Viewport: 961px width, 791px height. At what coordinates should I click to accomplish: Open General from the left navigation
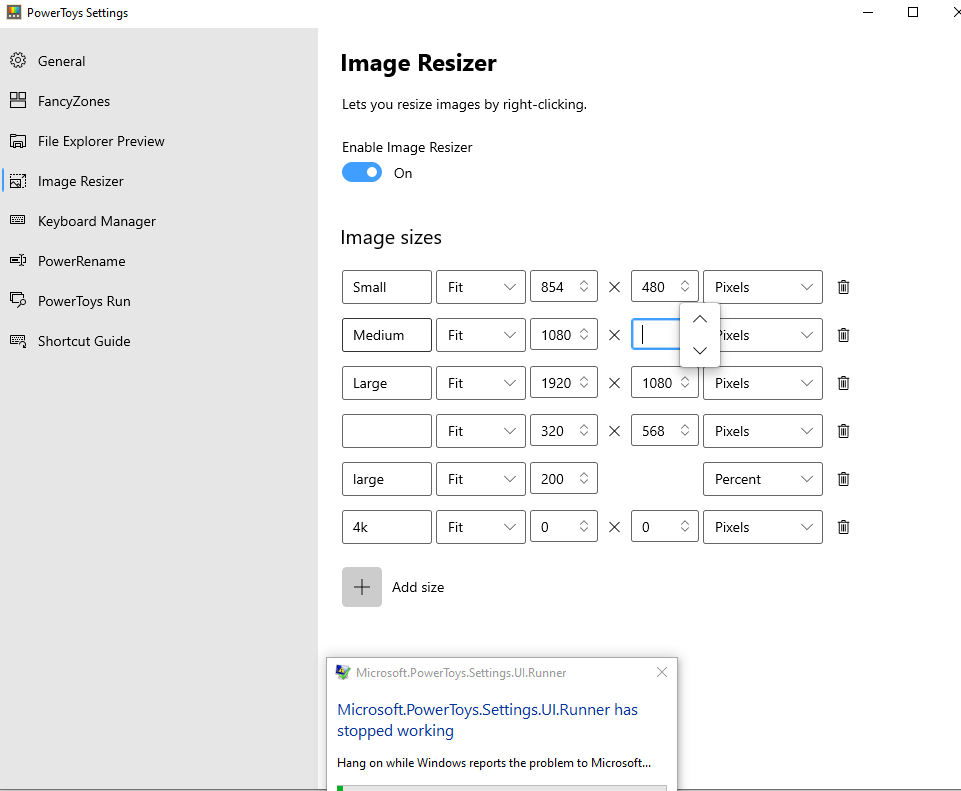pyautogui.click(x=60, y=61)
